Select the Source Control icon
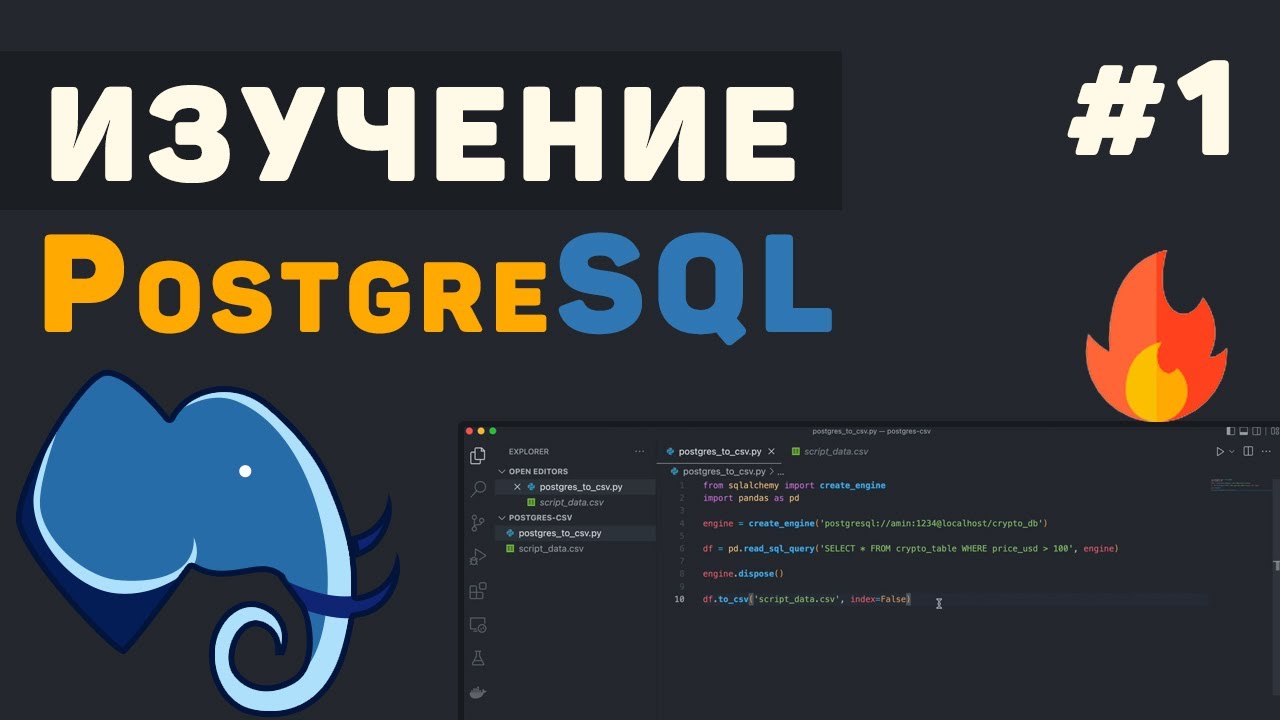Image resolution: width=1280 pixels, height=720 pixels. (478, 523)
